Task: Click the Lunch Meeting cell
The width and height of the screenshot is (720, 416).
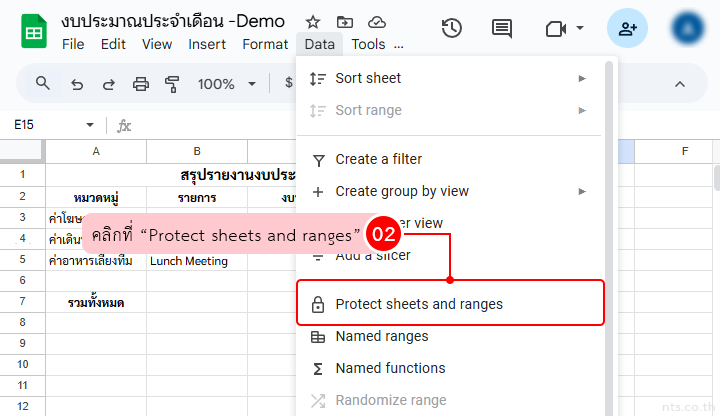Action: click(197, 260)
